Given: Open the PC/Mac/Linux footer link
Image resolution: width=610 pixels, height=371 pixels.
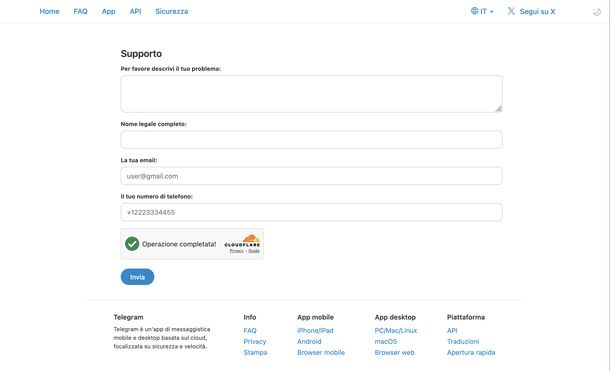Looking at the screenshot, I should 396,331.
